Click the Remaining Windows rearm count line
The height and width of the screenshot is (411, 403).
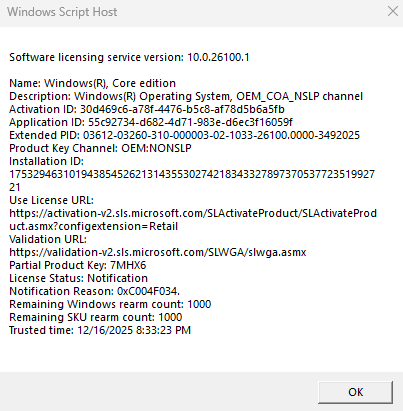(110, 304)
